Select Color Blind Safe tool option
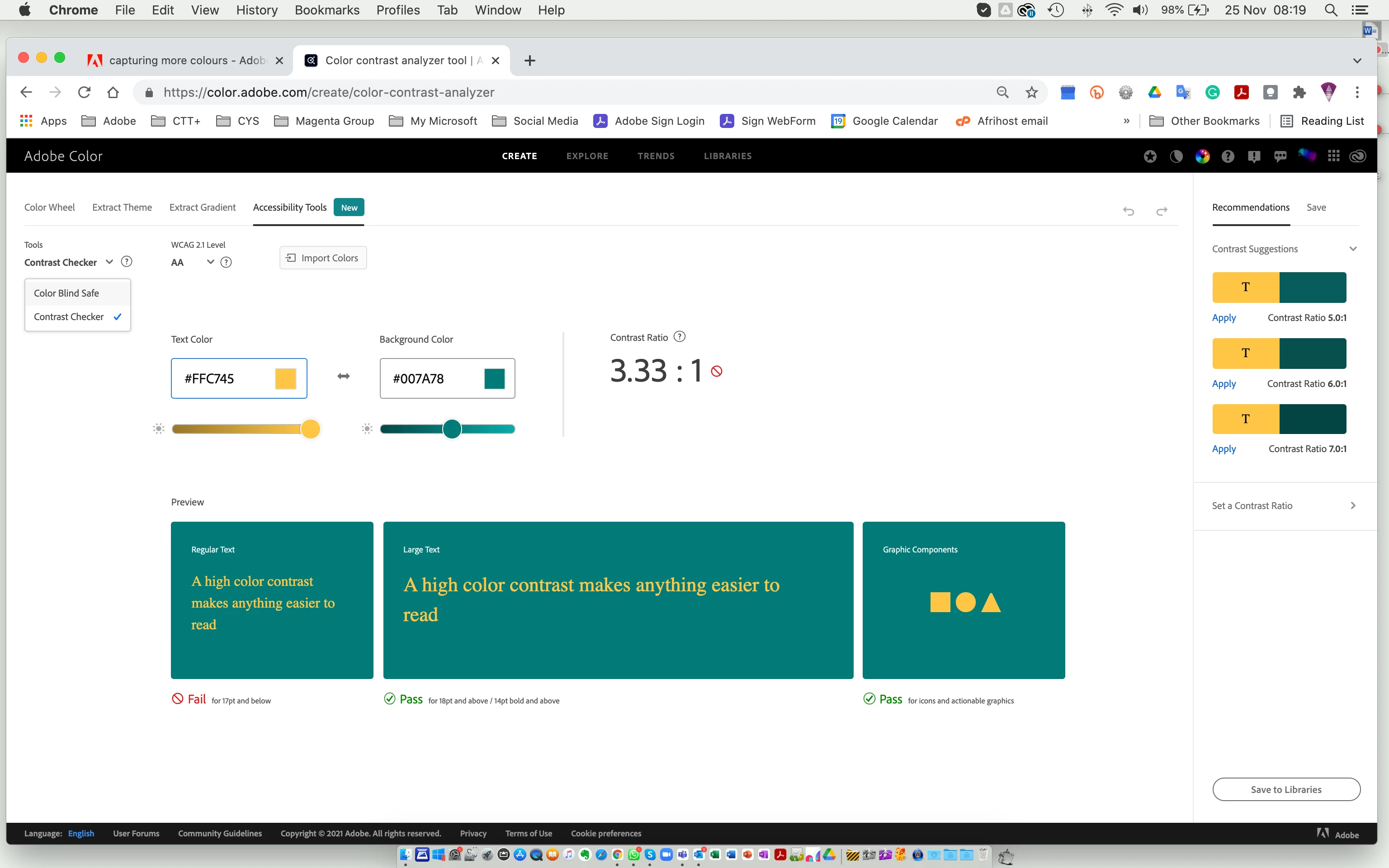The width and height of the screenshot is (1389, 868). [x=66, y=293]
